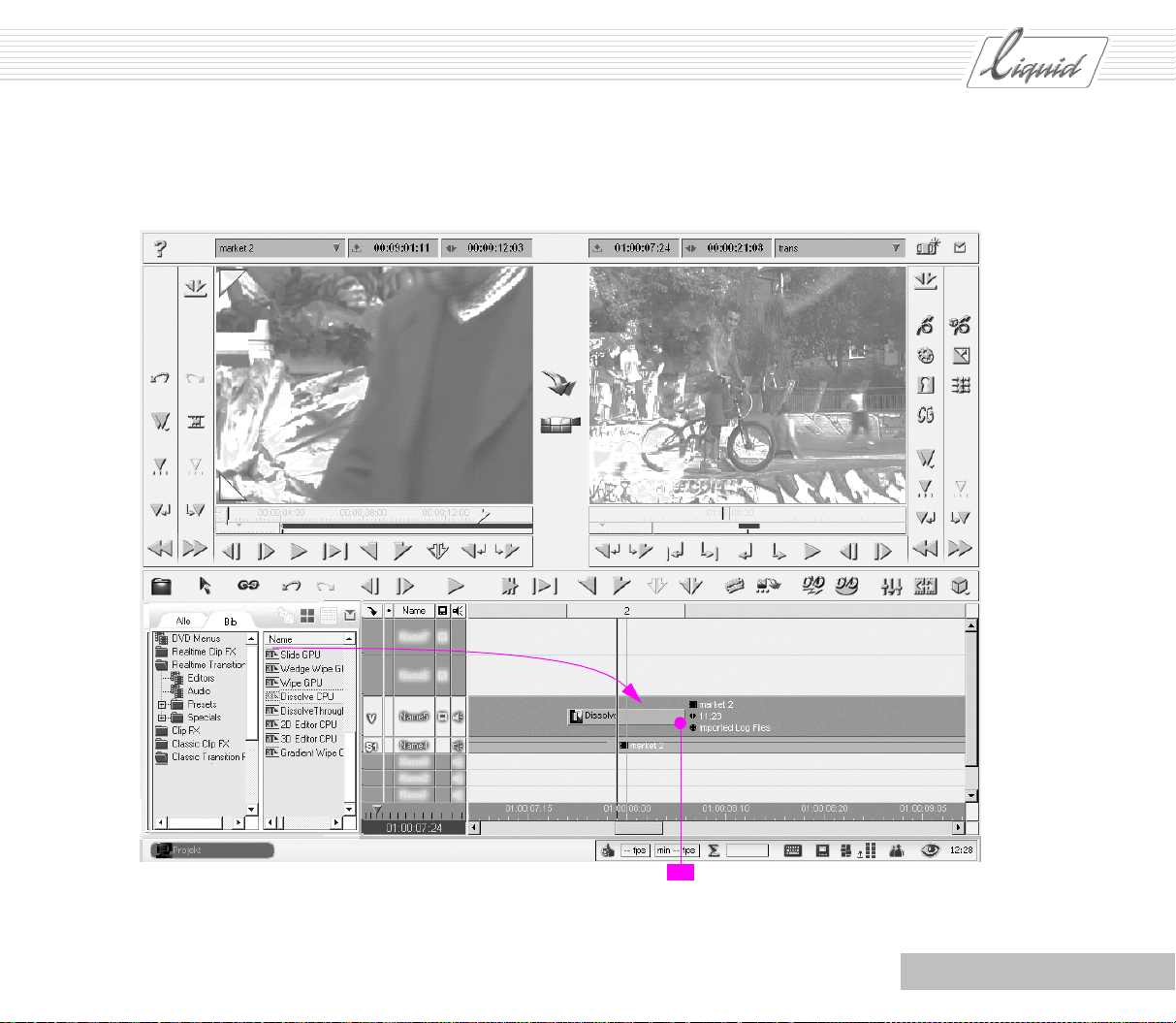Open the CG title editor
Image resolution: width=1176 pixels, height=1023 pixels.
pyautogui.click(x=926, y=415)
